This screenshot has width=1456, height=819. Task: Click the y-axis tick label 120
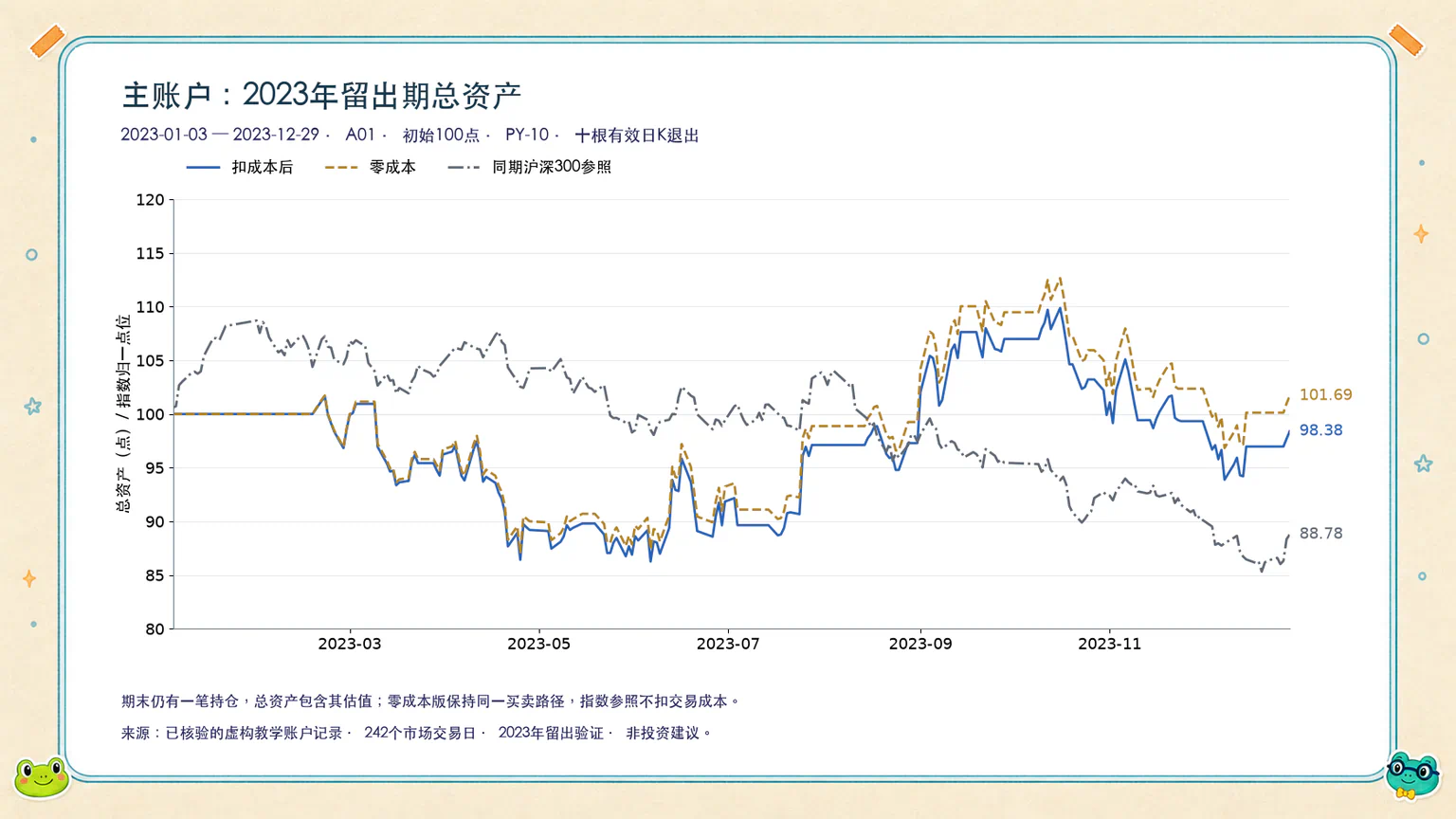150,199
